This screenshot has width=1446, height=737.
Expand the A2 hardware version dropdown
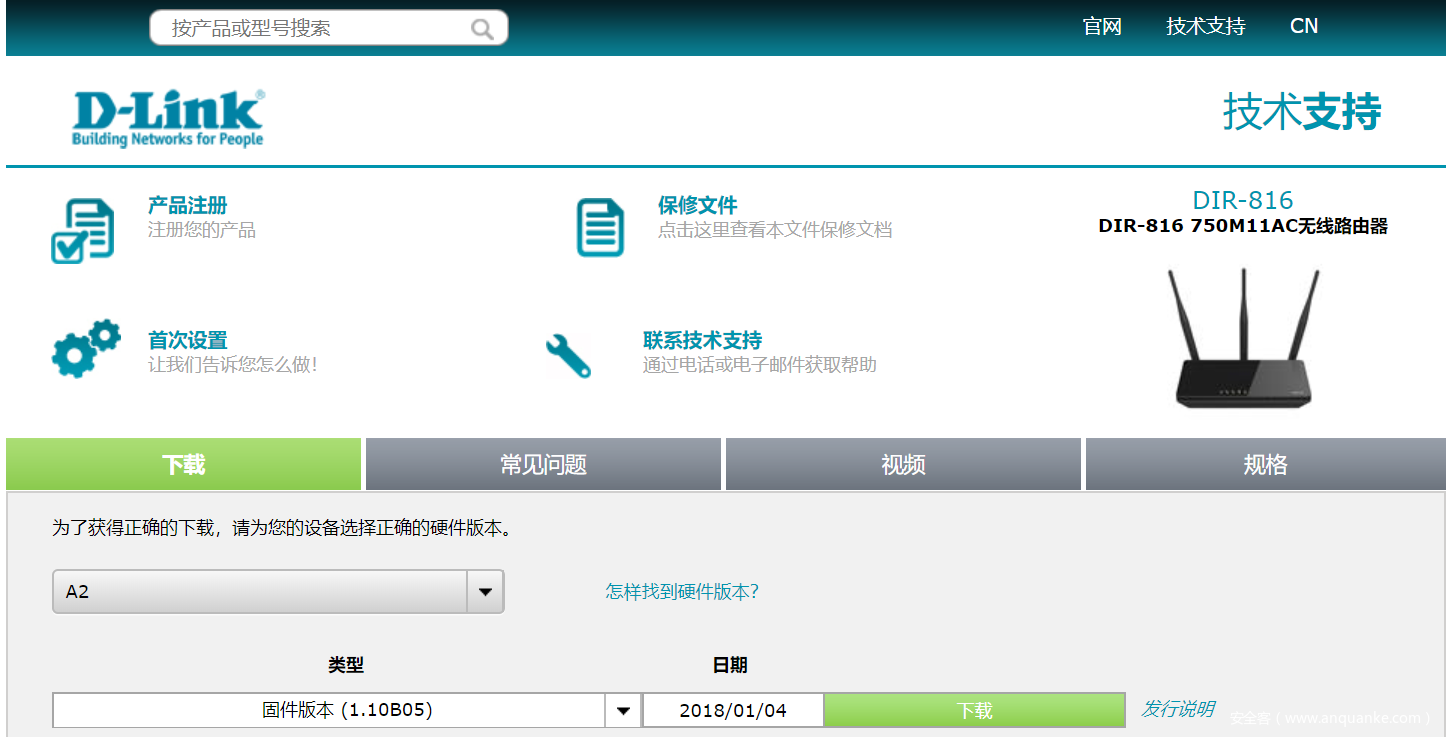tap(485, 592)
